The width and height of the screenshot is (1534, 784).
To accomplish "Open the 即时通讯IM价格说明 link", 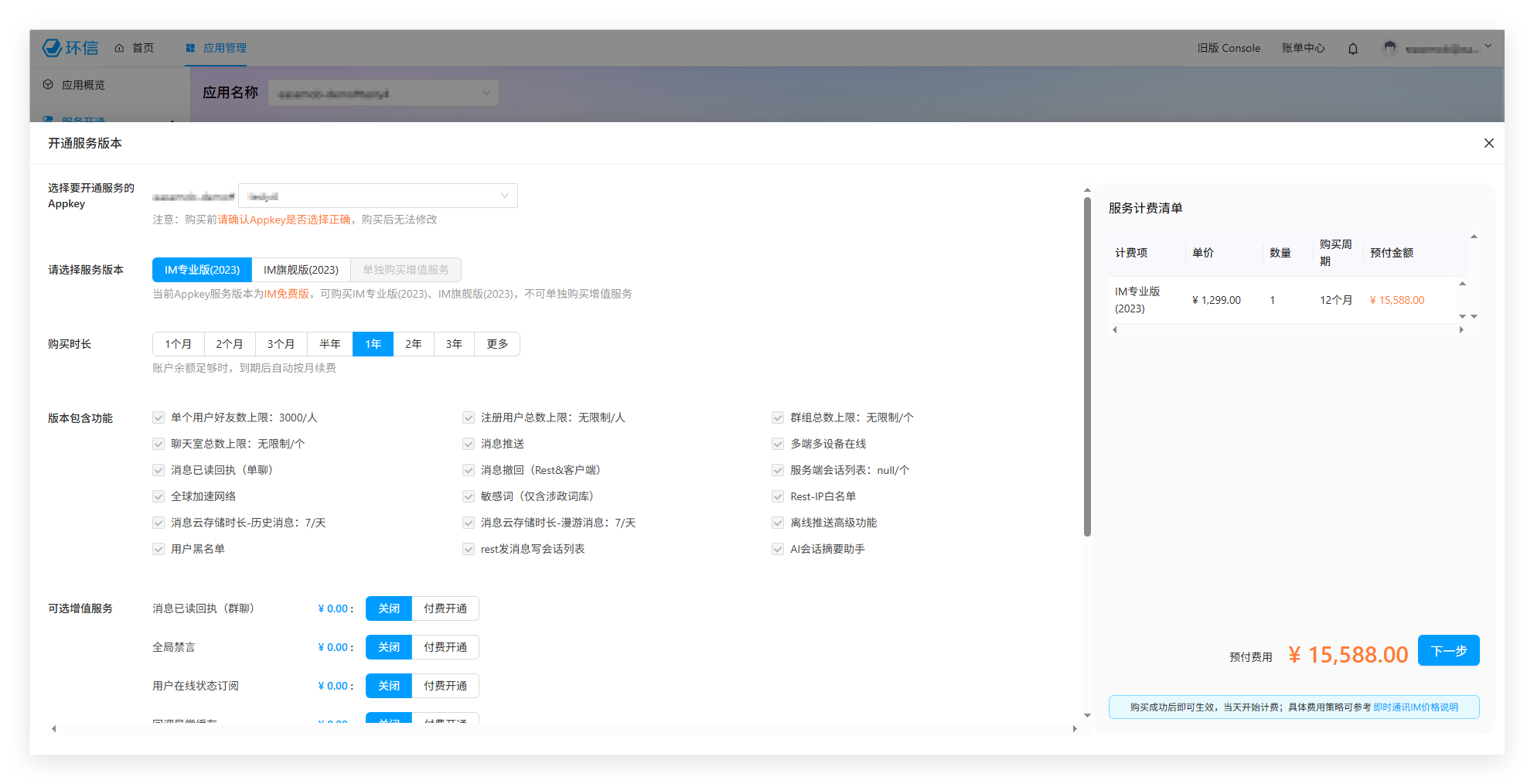I will [x=1415, y=707].
